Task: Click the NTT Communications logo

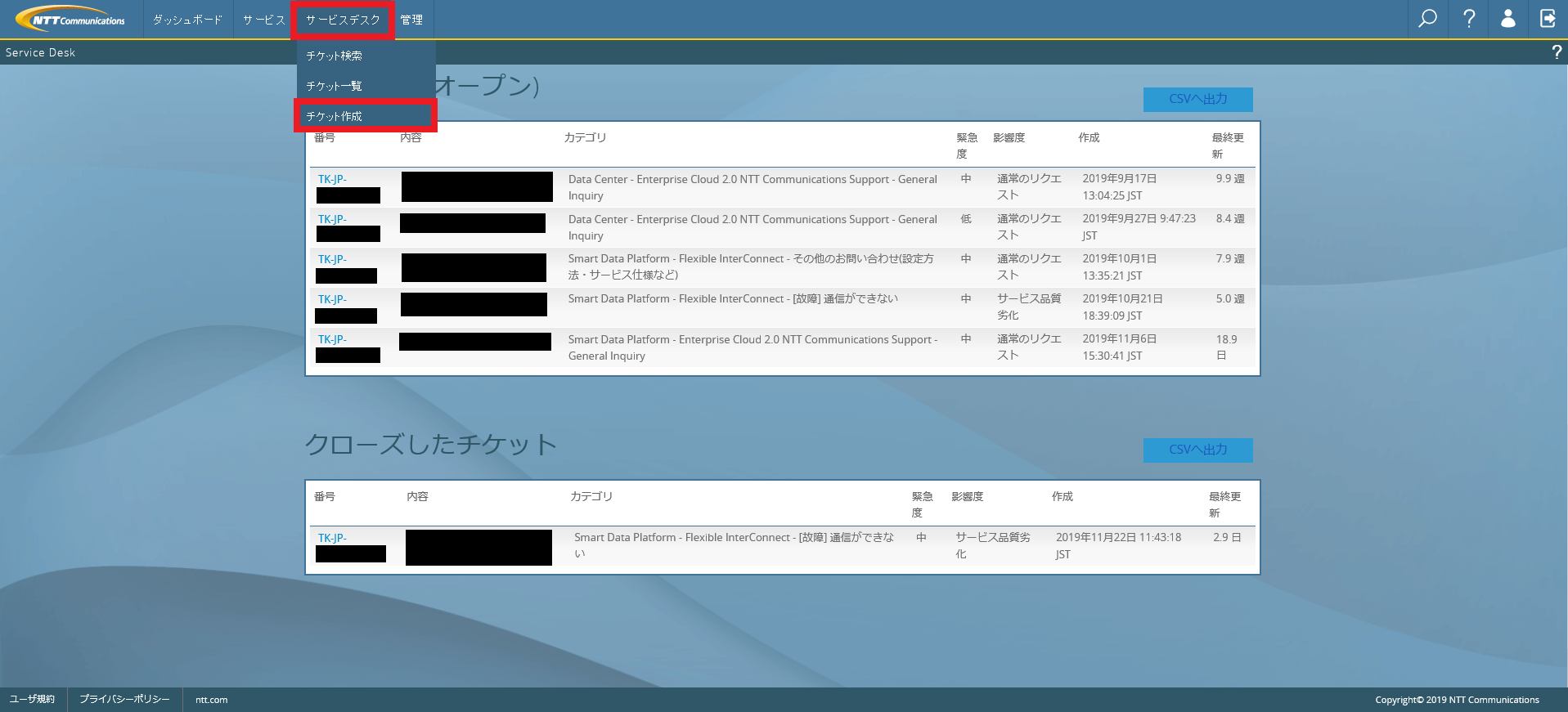Action: 70,19
